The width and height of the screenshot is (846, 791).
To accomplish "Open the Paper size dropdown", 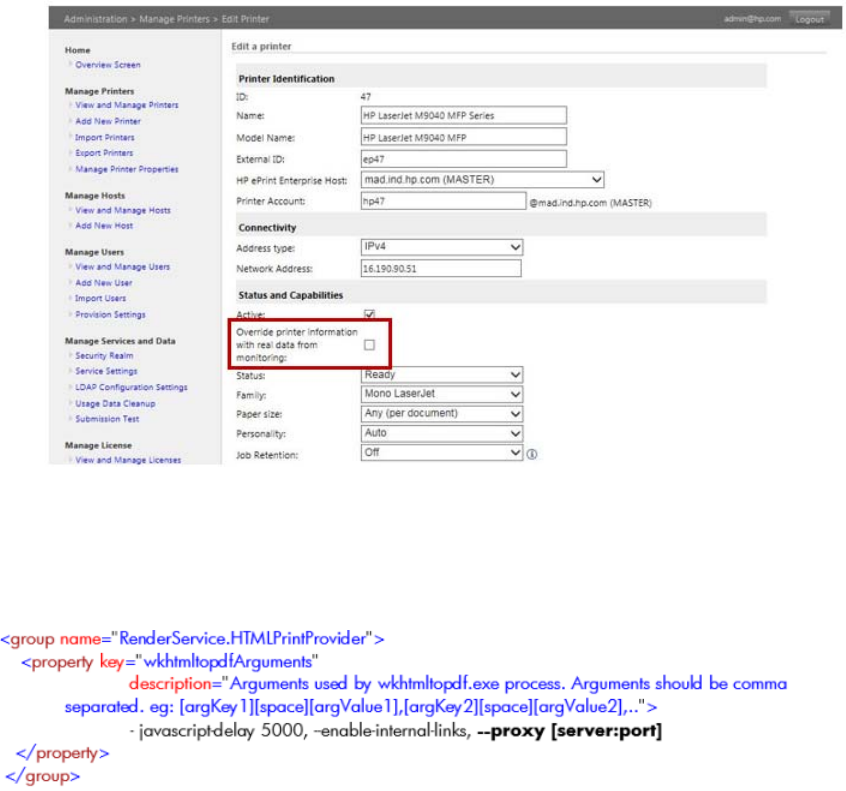I will click(442, 413).
